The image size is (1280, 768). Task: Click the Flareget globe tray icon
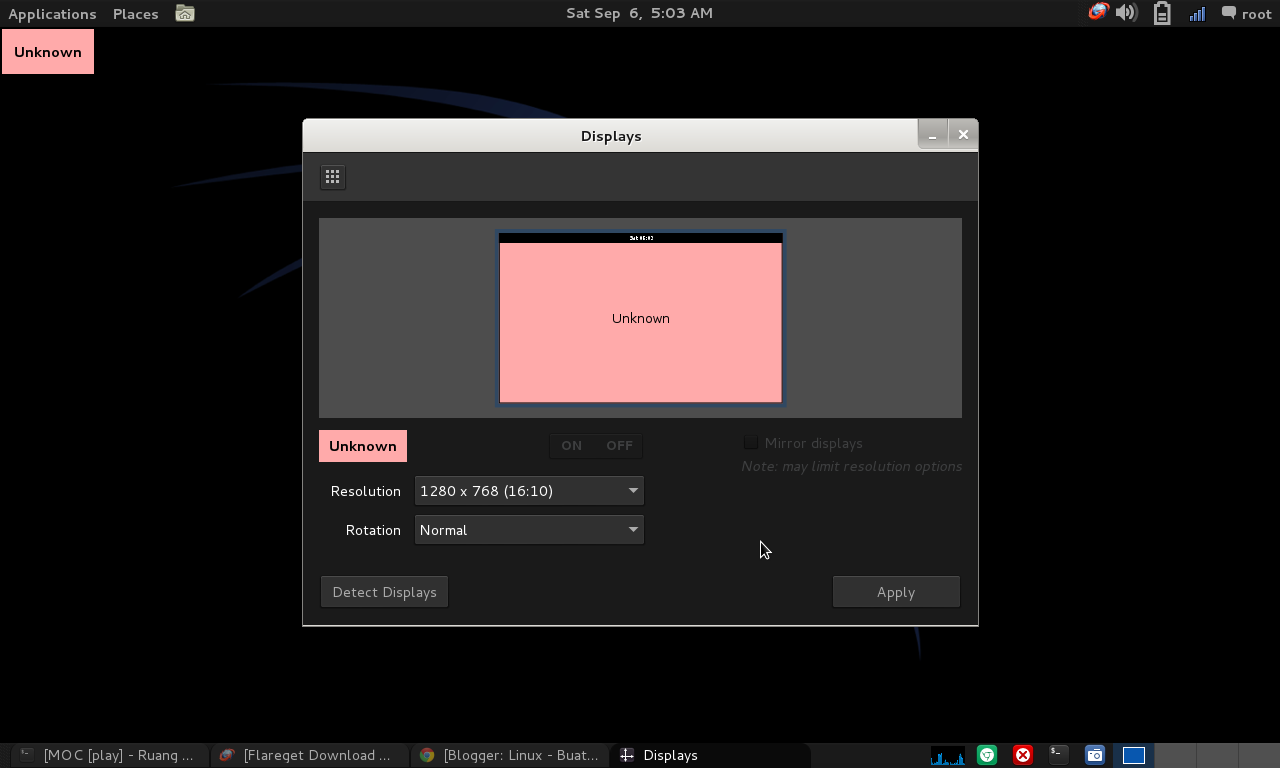1098,13
